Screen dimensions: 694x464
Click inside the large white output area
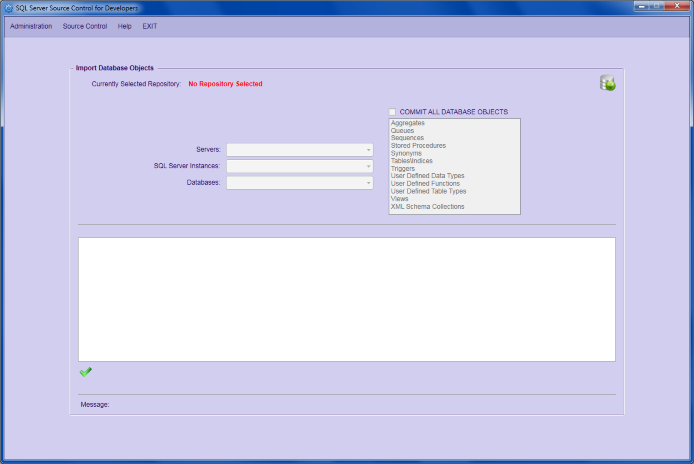tap(347, 299)
